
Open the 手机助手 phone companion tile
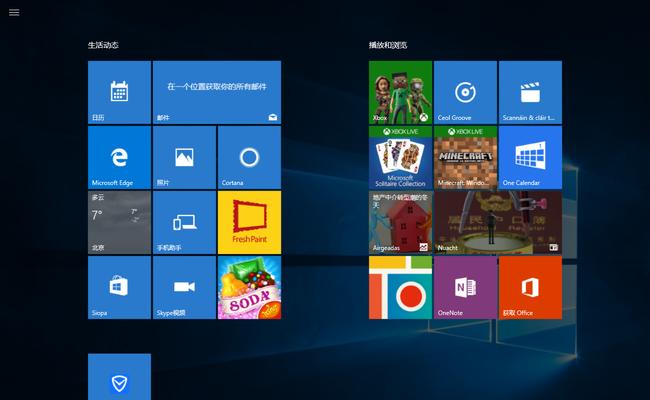click(184, 223)
